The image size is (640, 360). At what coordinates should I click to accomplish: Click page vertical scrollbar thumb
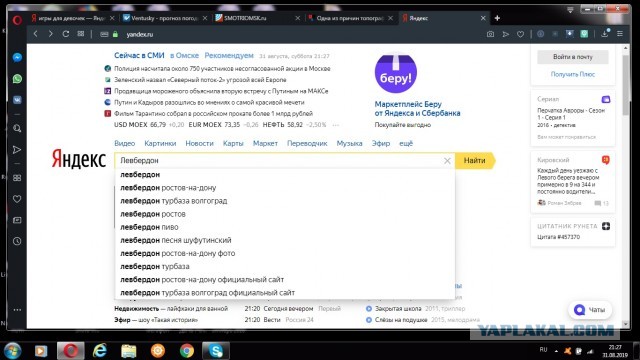[x=626, y=85]
